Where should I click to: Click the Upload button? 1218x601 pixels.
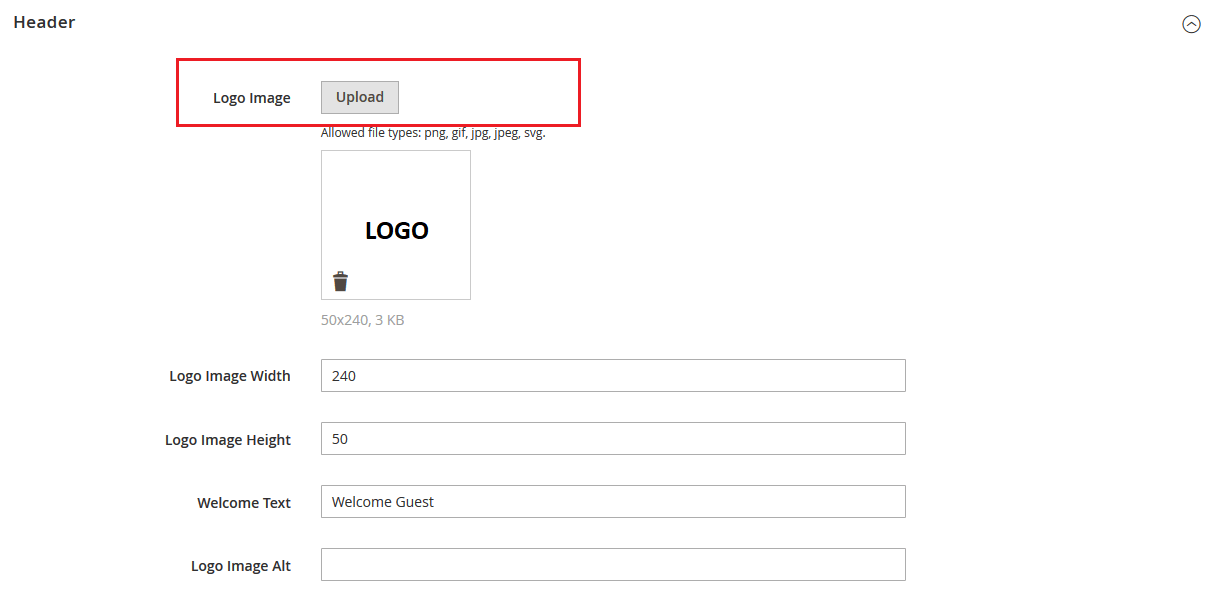[x=359, y=96]
